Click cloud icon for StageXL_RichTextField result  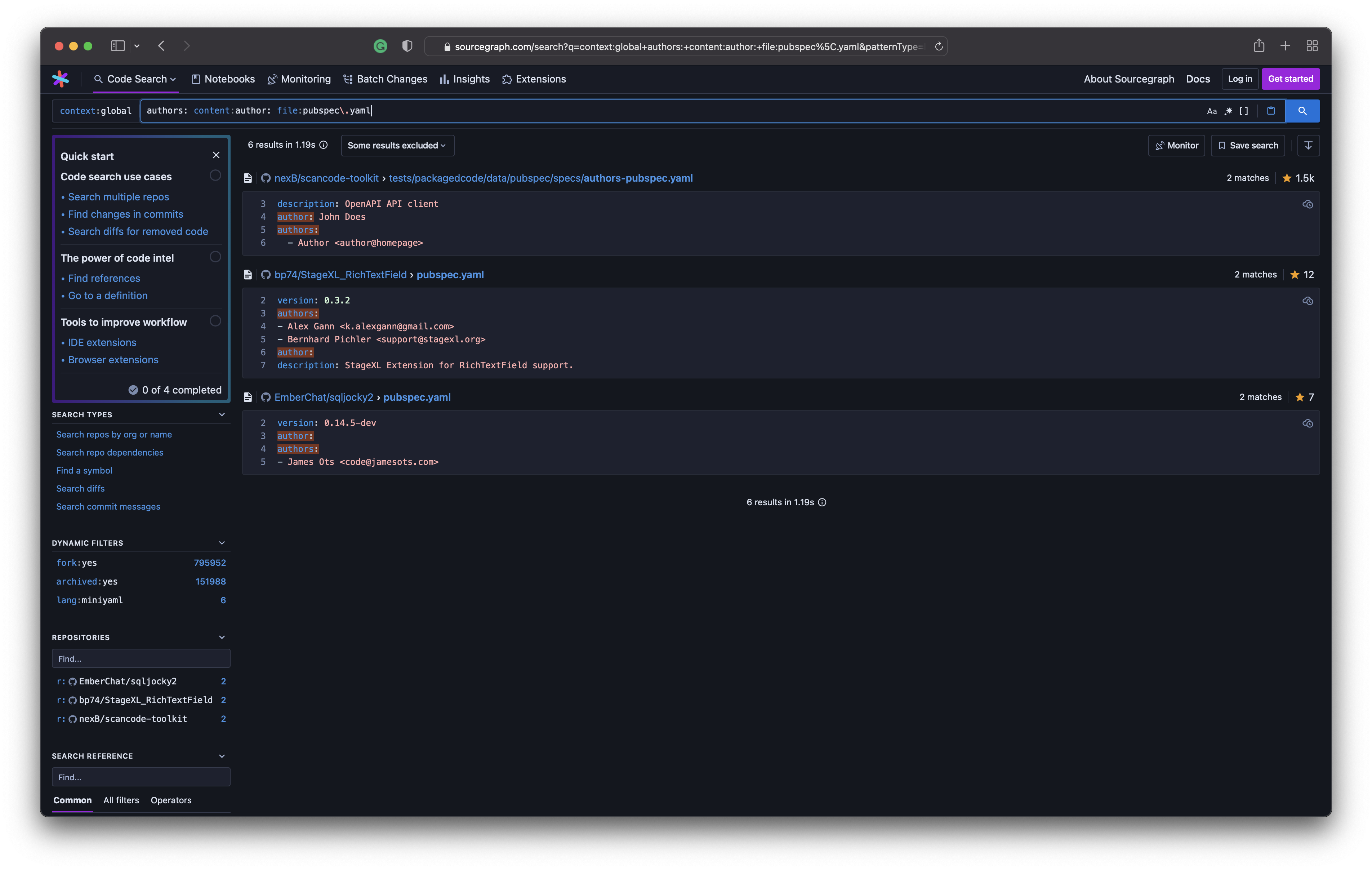coord(1308,301)
